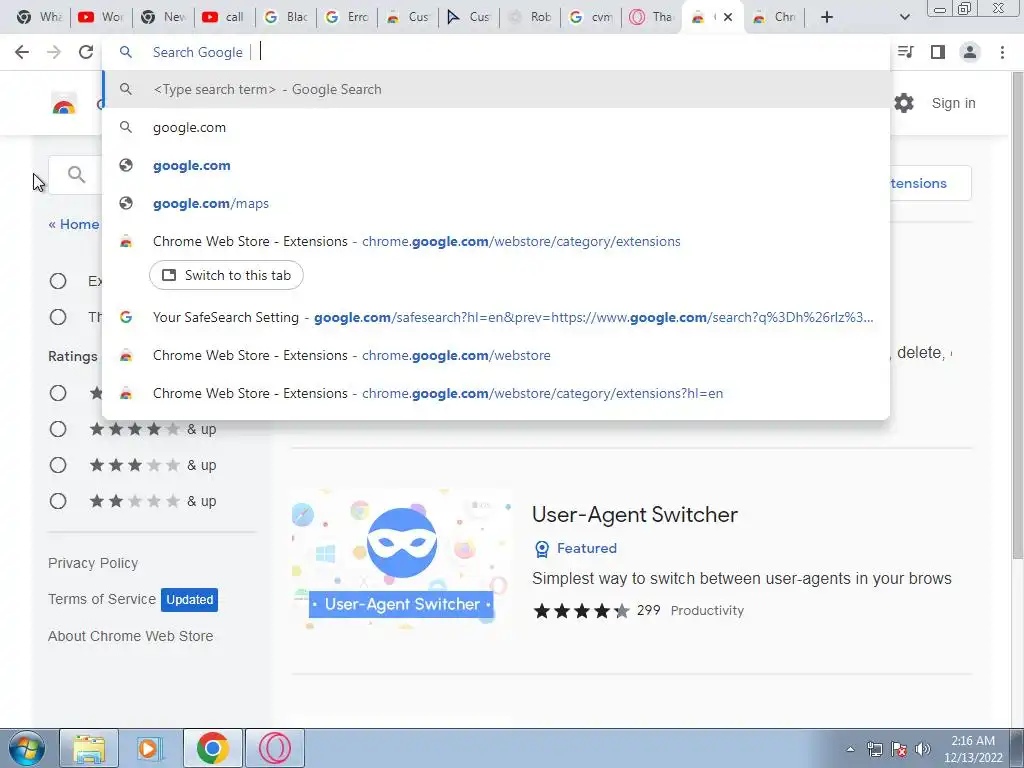This screenshot has height=768, width=1024.
Task: Select the 3 stars & up rating
Action: tap(58, 465)
